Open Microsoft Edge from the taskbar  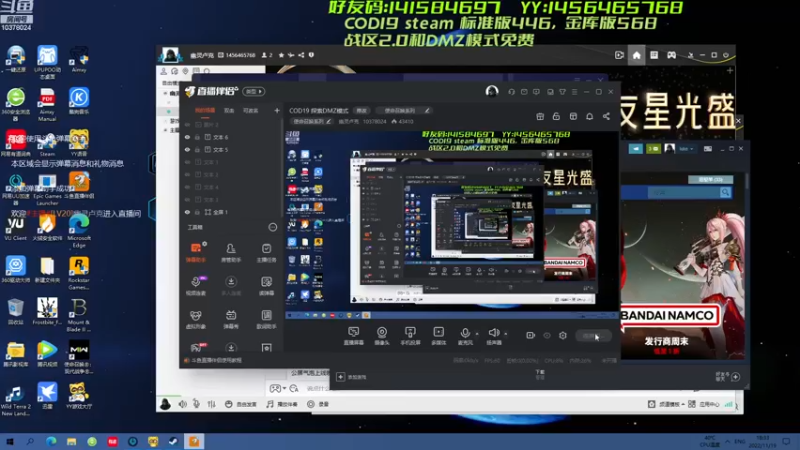click(51, 441)
